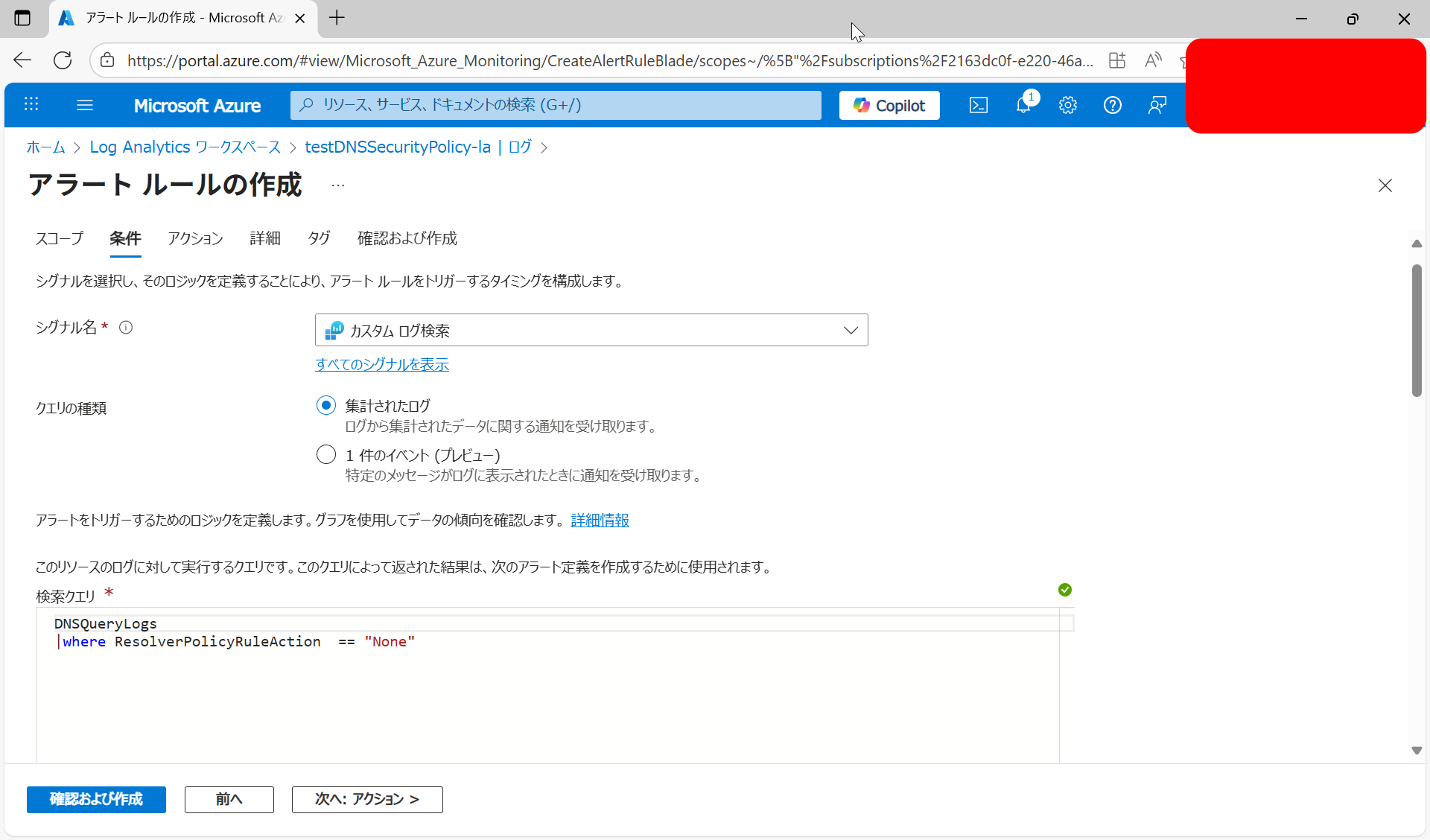This screenshot has height=840, width=1430.
Task: Click the signal name info icon
Action: pyautogui.click(x=126, y=328)
